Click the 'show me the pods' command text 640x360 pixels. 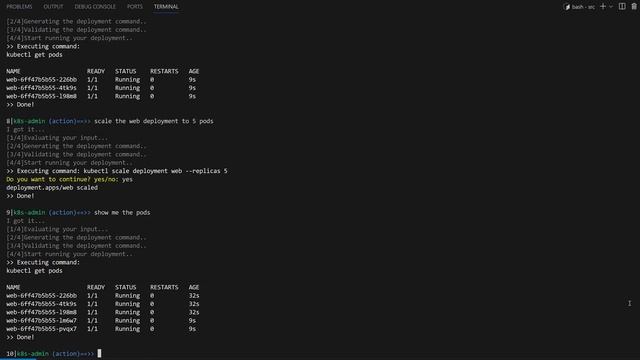[x=122, y=213]
